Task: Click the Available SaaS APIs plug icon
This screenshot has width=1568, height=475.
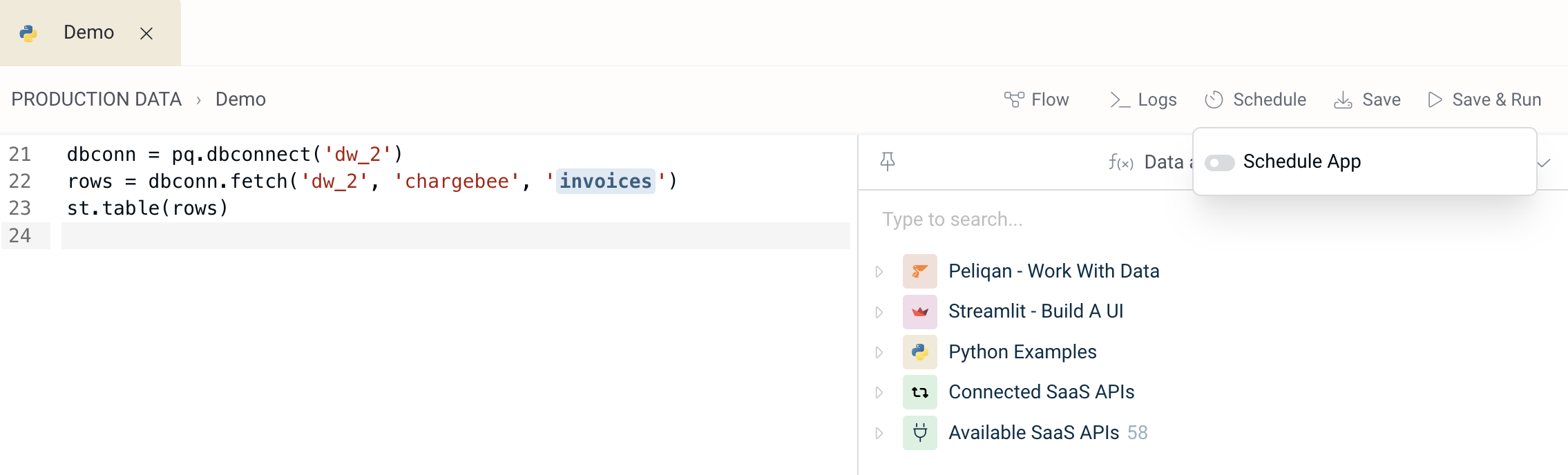Action: (x=920, y=433)
